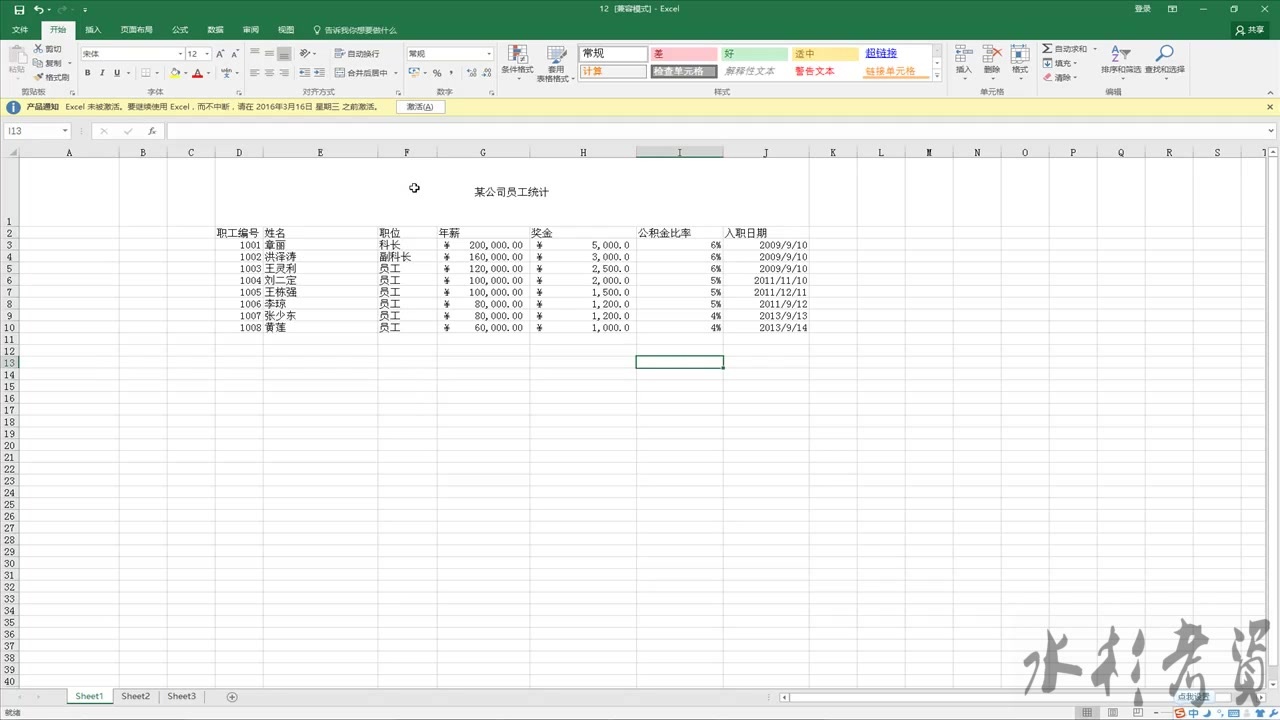Screen dimensions: 1280x720
Task: Toggle Wrap Text (自动换行)
Action: (357, 53)
